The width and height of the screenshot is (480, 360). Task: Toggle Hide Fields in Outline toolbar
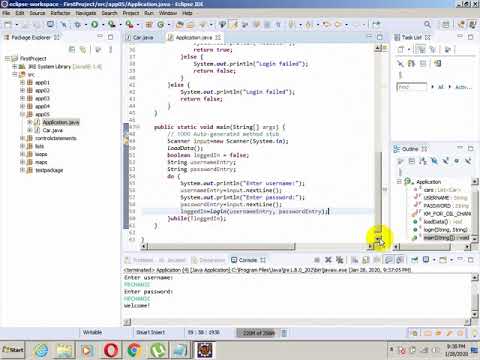coord(434,161)
